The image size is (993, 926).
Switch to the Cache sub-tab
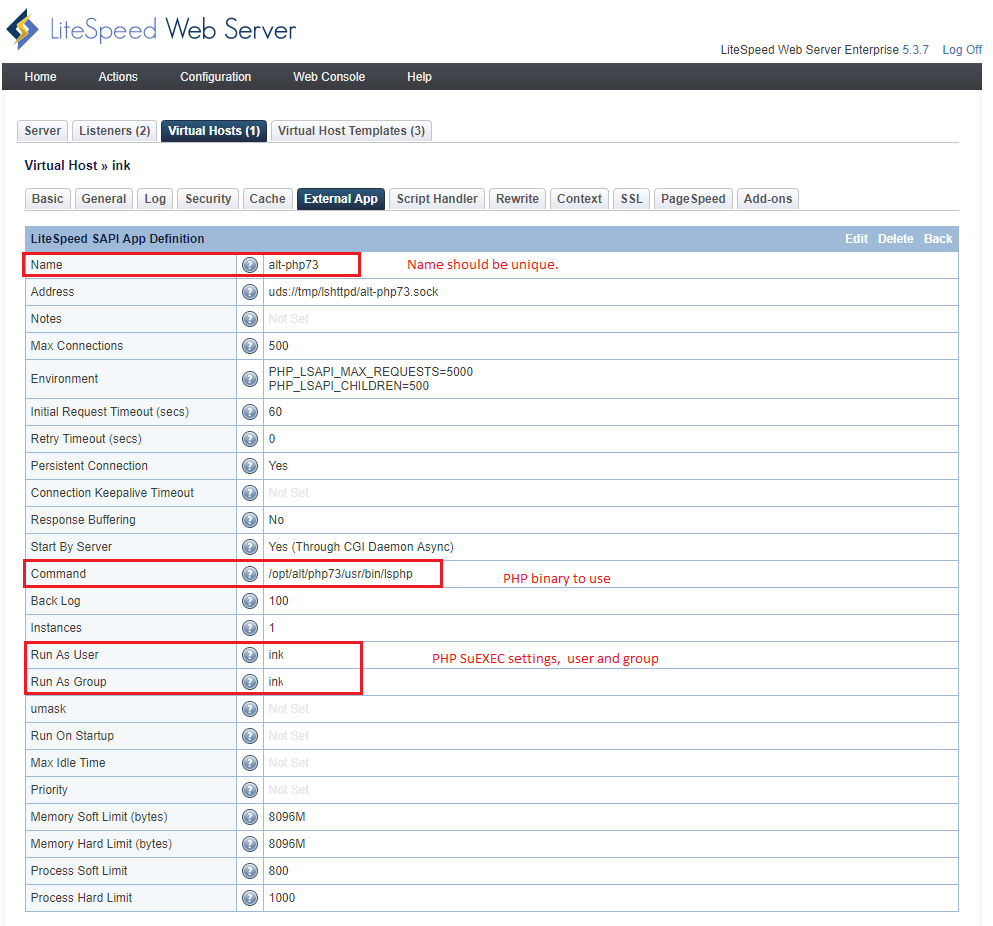coord(267,199)
